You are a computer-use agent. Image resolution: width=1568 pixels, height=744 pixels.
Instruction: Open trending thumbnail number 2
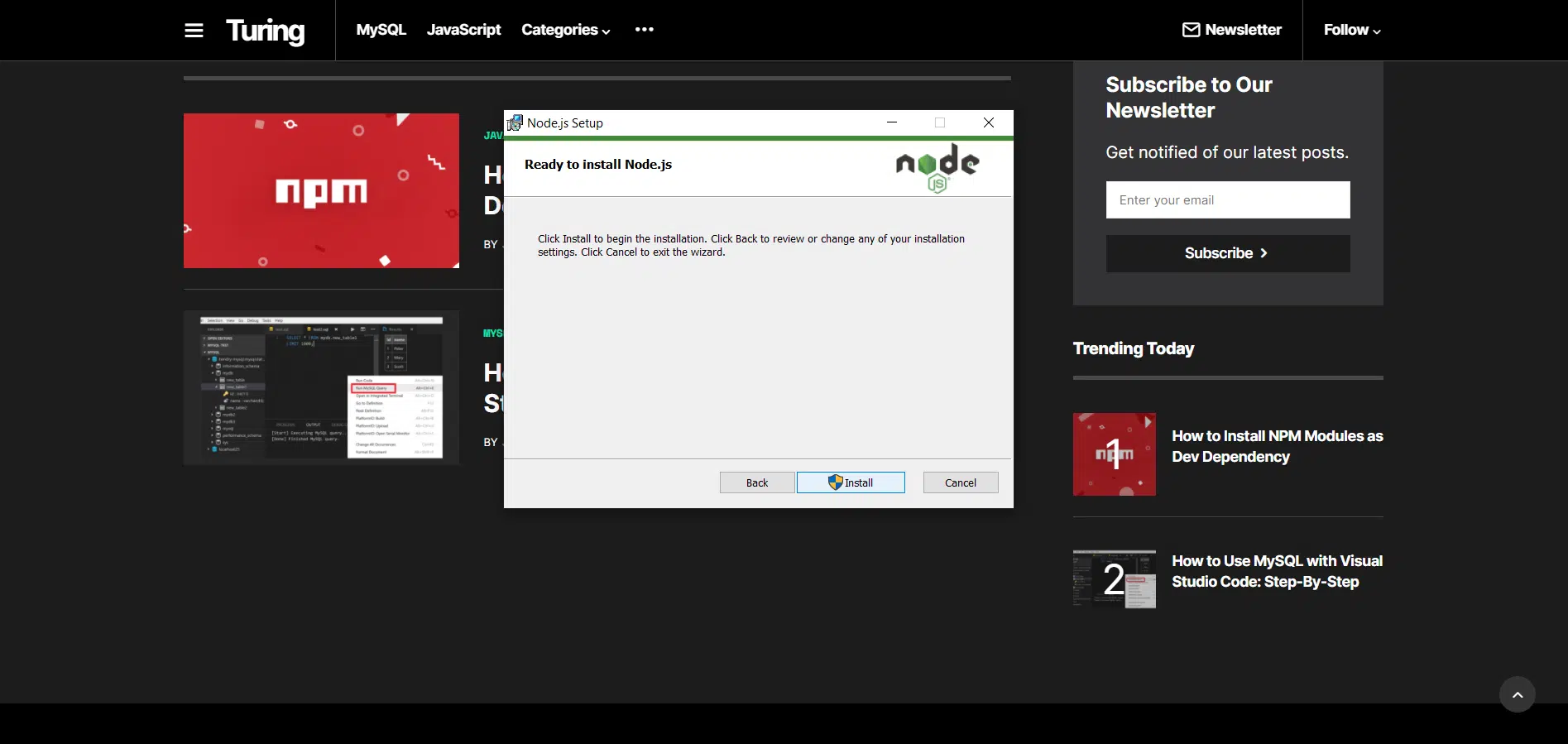click(x=1115, y=578)
